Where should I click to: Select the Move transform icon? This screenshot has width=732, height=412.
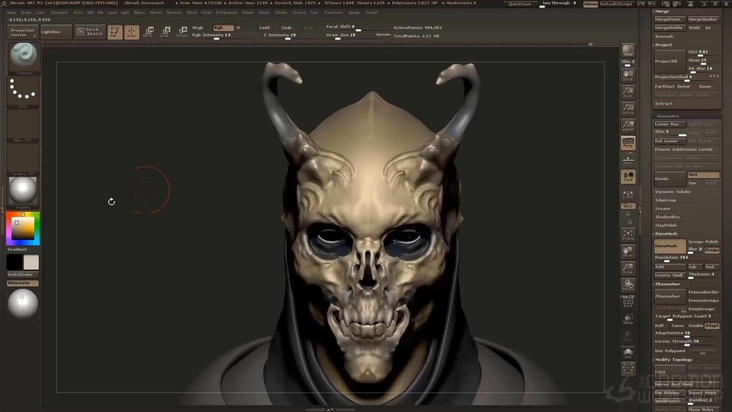click(x=148, y=32)
